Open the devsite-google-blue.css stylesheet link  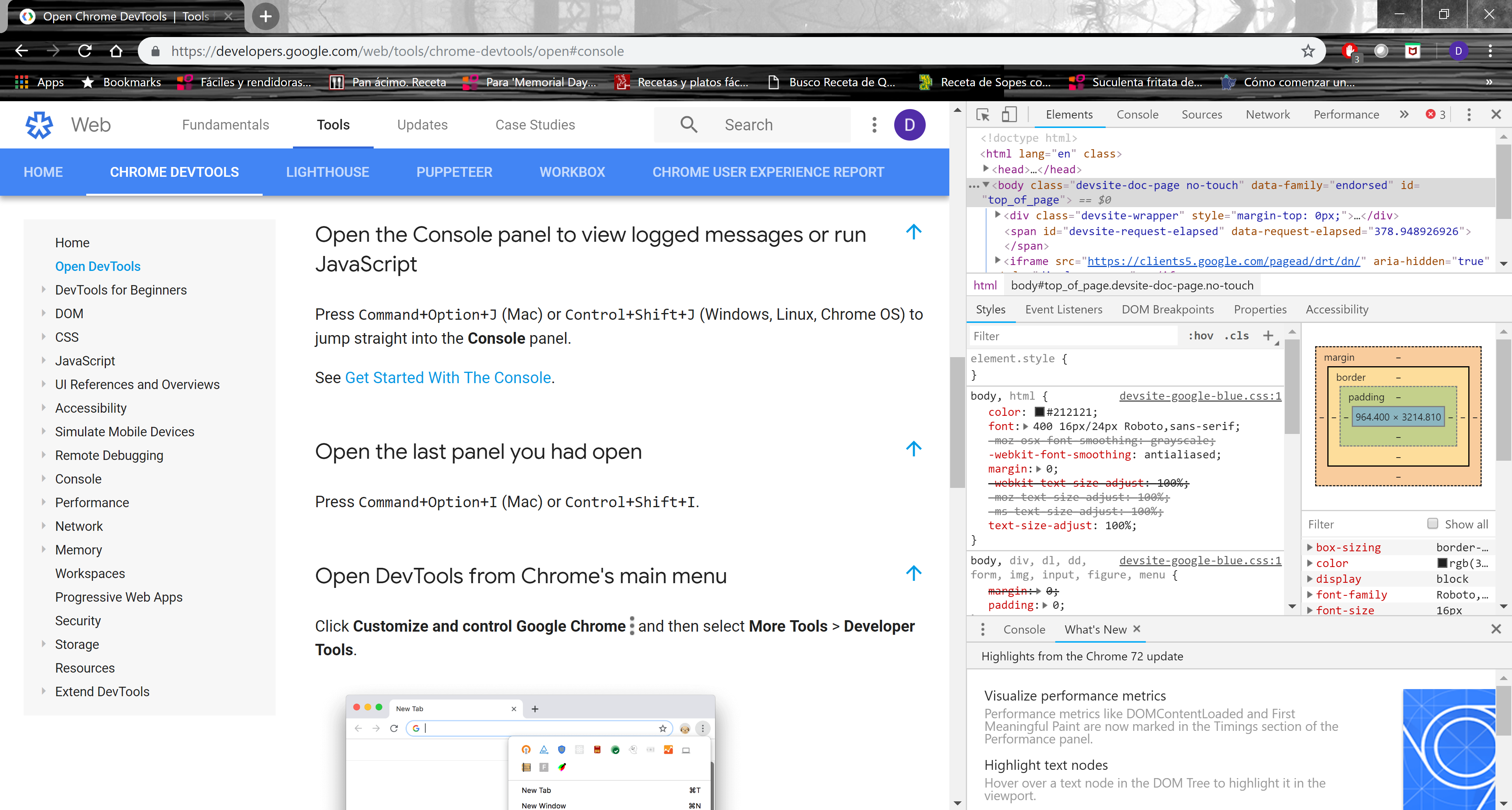[x=1200, y=396]
